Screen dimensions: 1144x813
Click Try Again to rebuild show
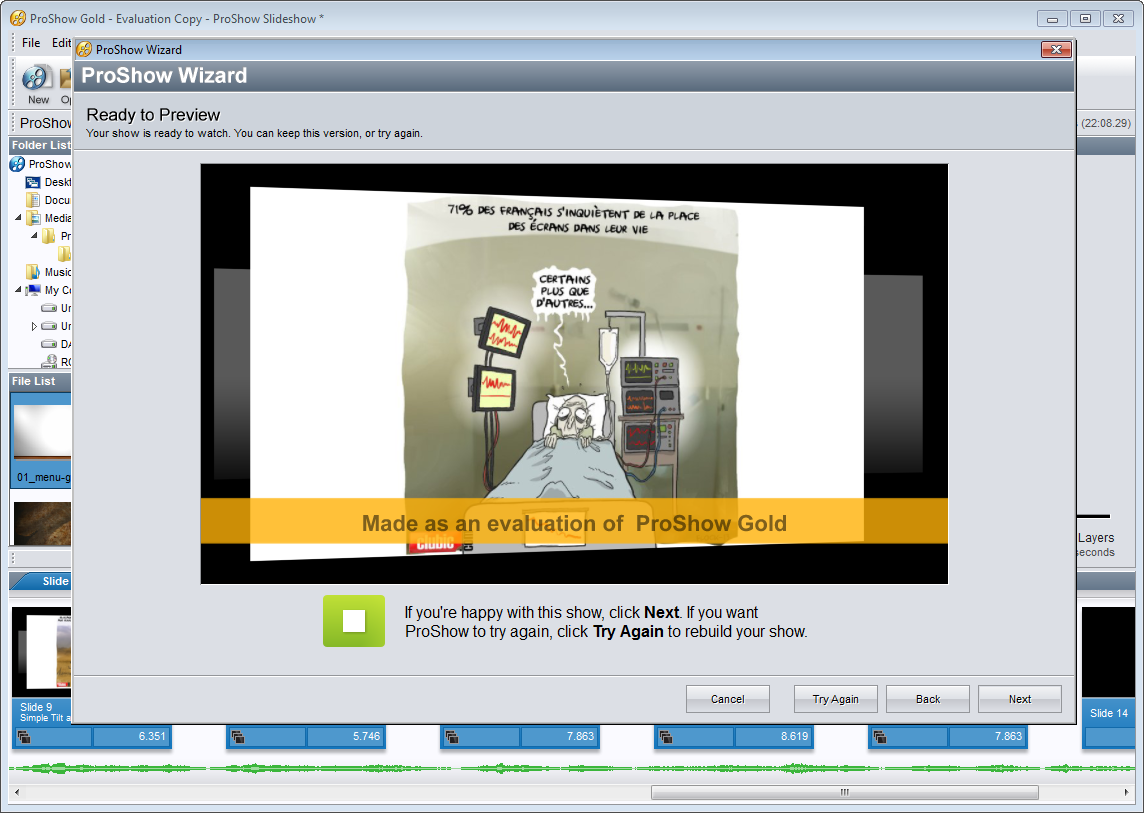pos(835,699)
